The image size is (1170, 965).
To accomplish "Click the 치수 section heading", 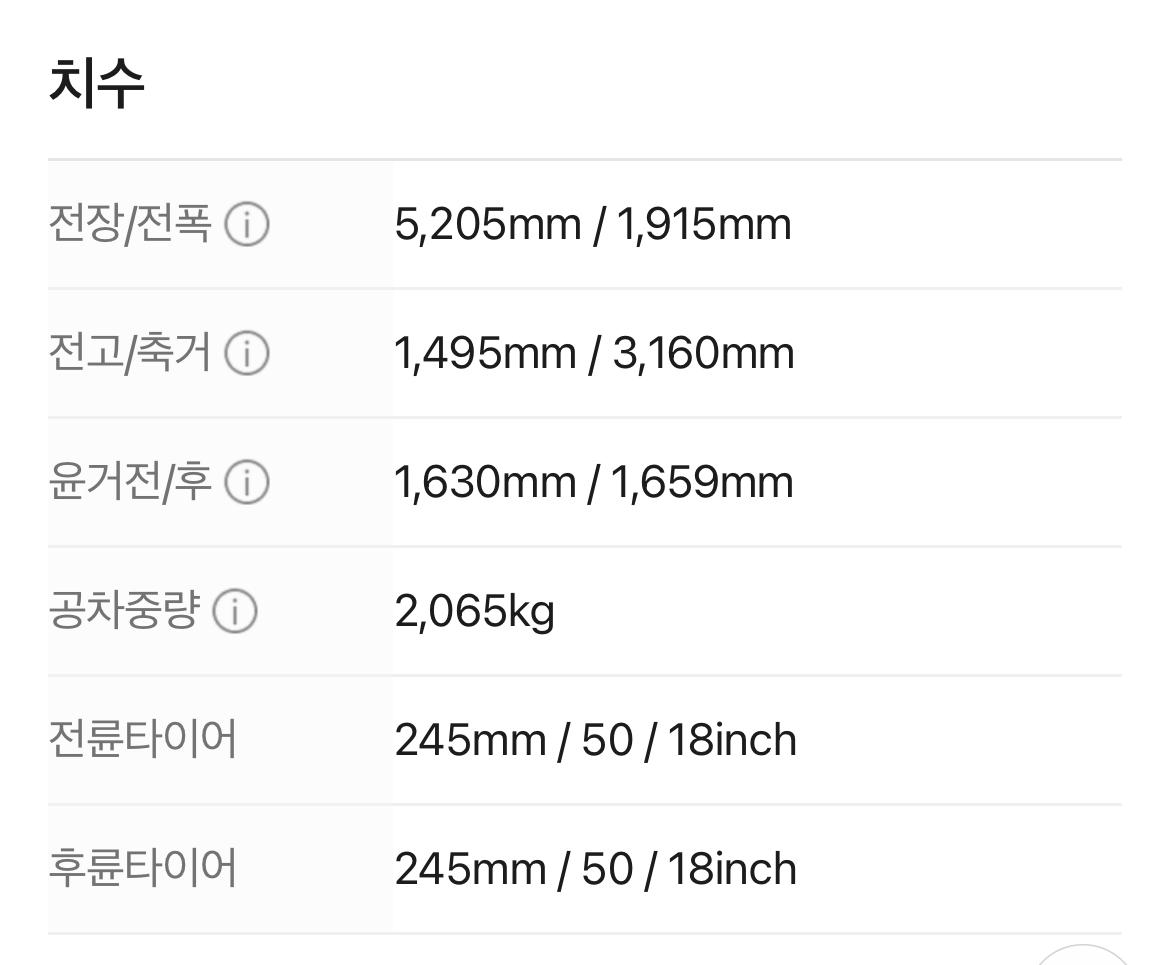I will click(x=97, y=84).
